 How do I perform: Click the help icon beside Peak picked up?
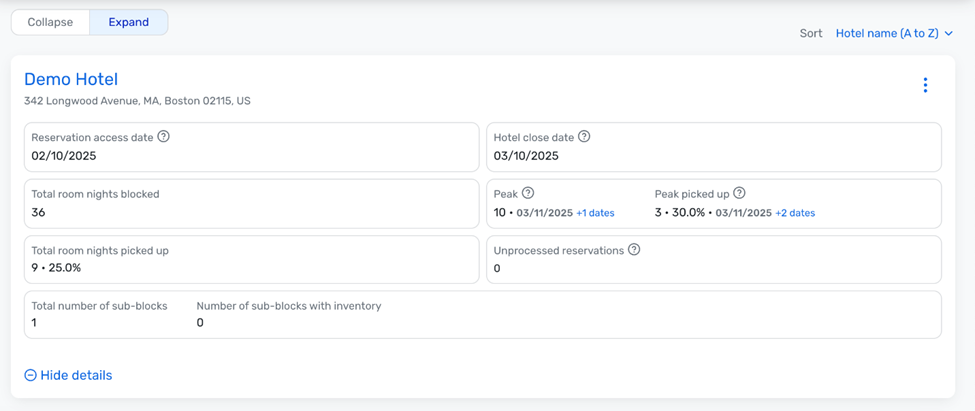point(739,193)
